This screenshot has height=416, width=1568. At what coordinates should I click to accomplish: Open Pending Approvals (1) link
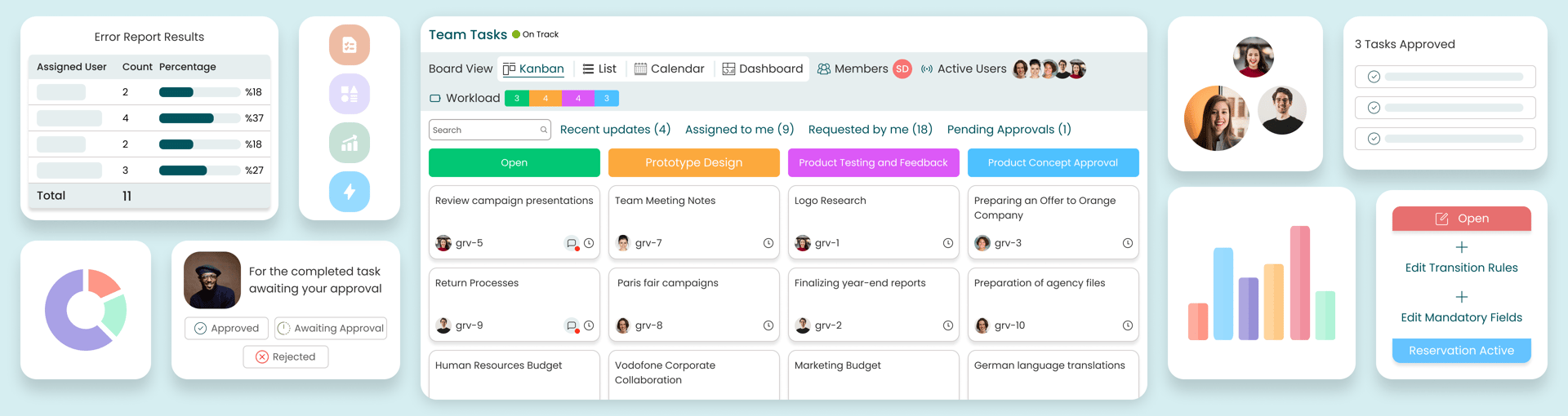coord(1009,130)
